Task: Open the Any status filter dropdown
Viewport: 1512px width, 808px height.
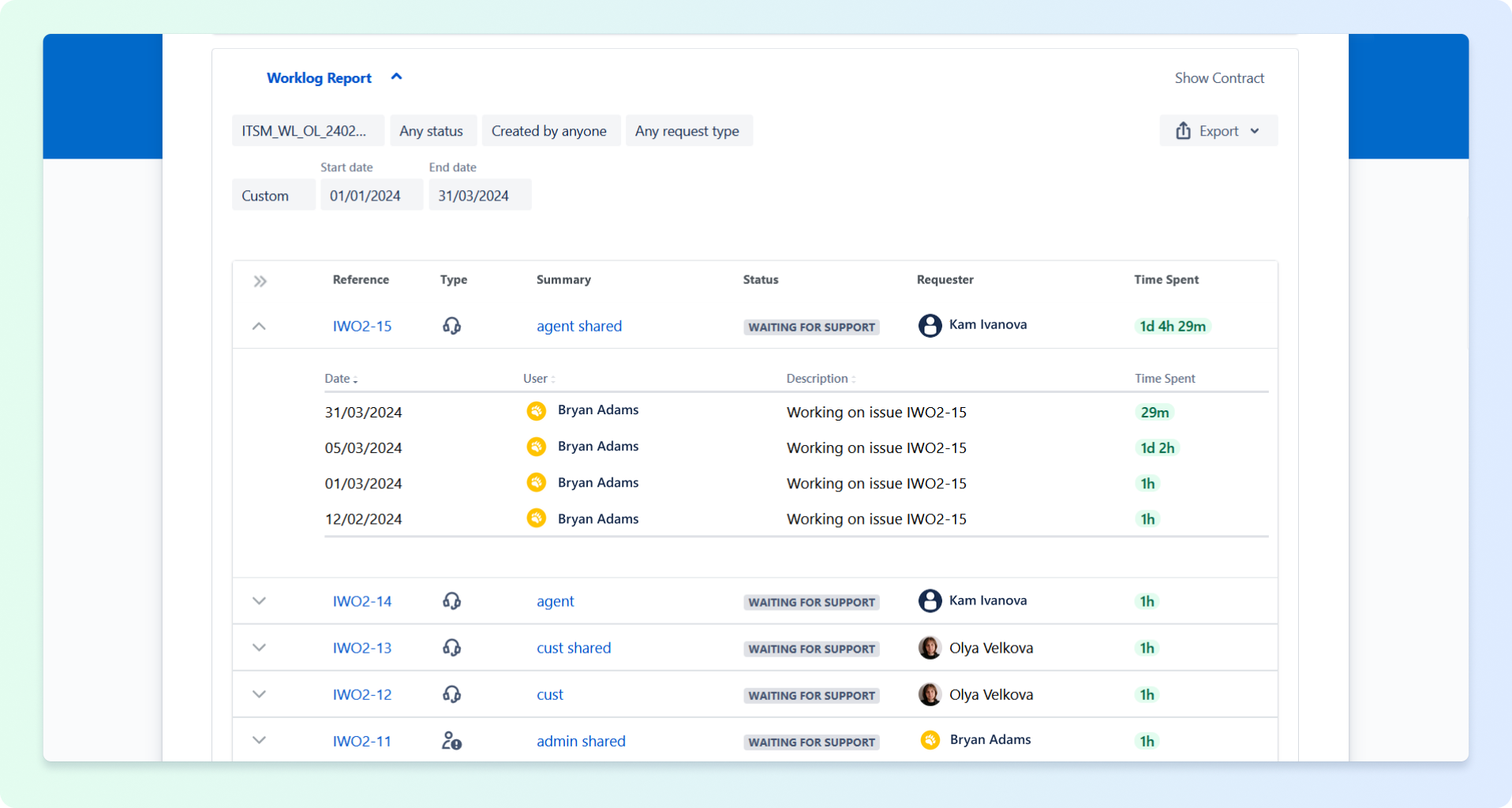Action: coord(432,131)
